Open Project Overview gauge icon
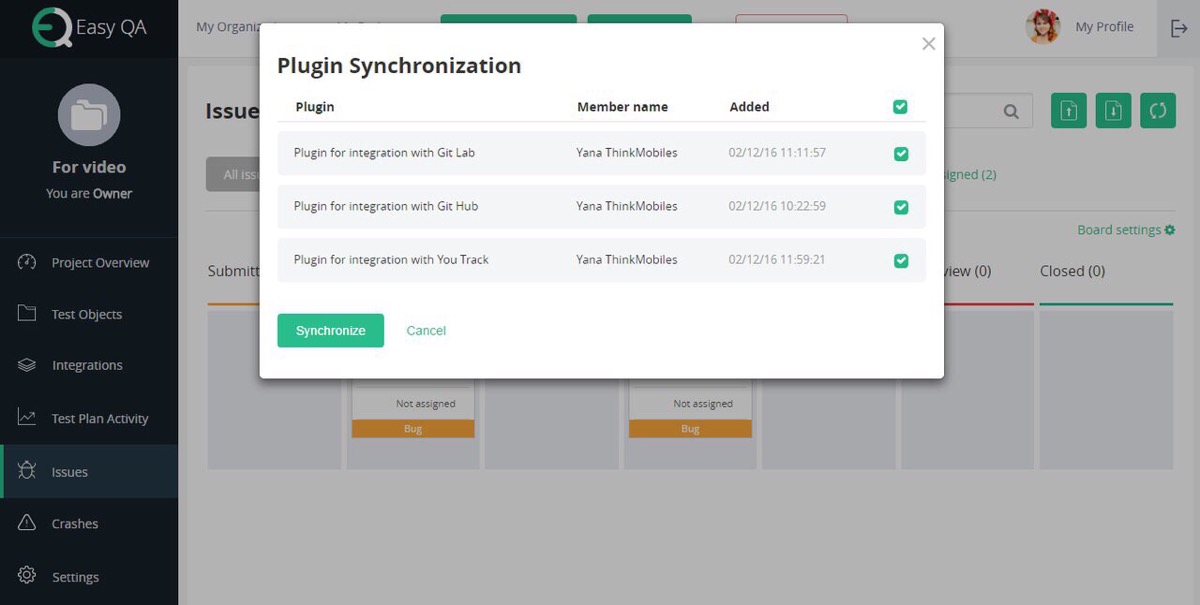Image resolution: width=1200 pixels, height=605 pixels. 27,262
